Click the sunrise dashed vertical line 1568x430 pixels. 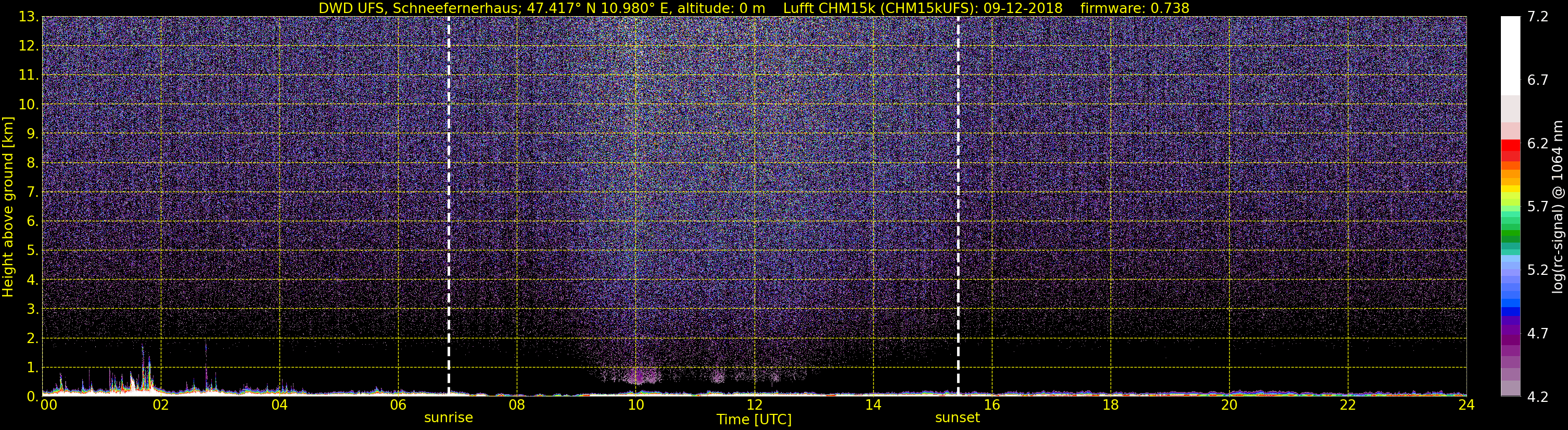pos(449,206)
